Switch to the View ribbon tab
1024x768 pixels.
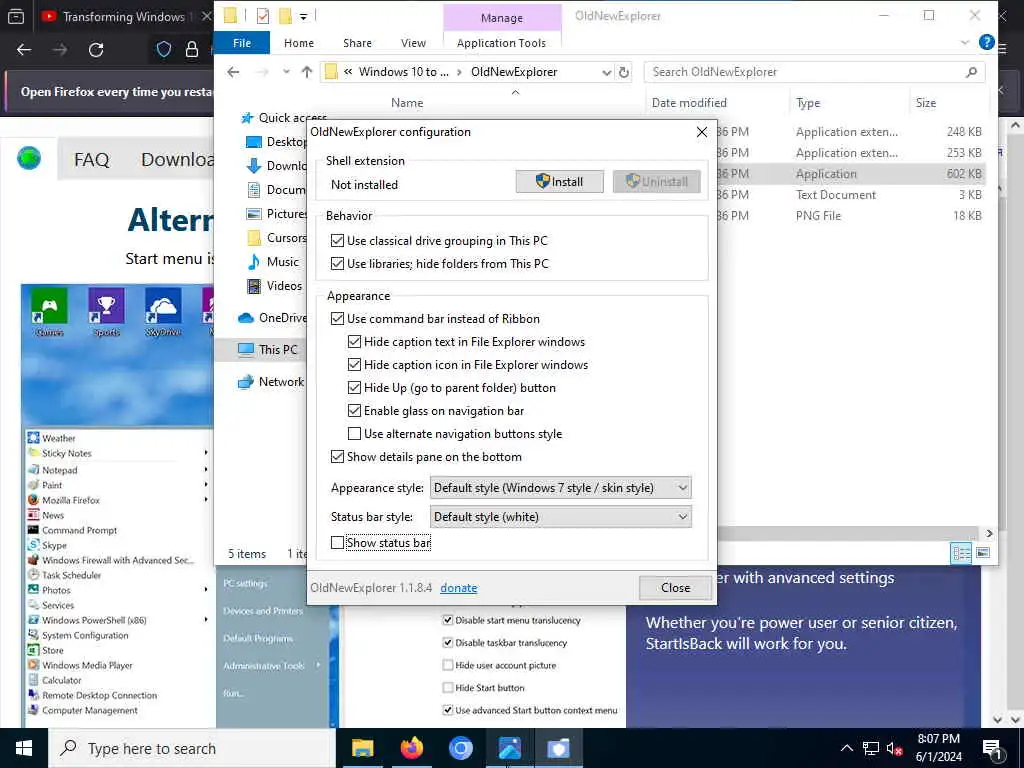click(x=413, y=43)
